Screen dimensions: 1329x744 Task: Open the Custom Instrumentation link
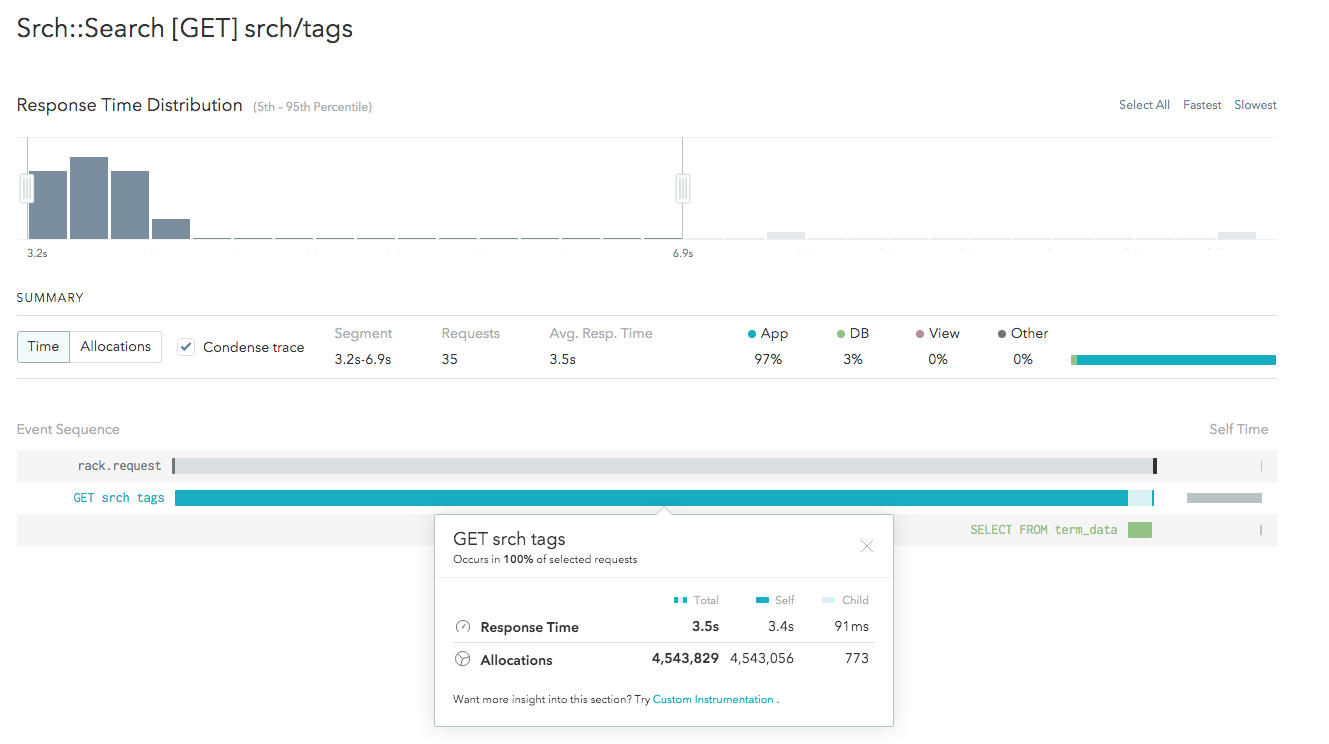pyautogui.click(x=713, y=699)
